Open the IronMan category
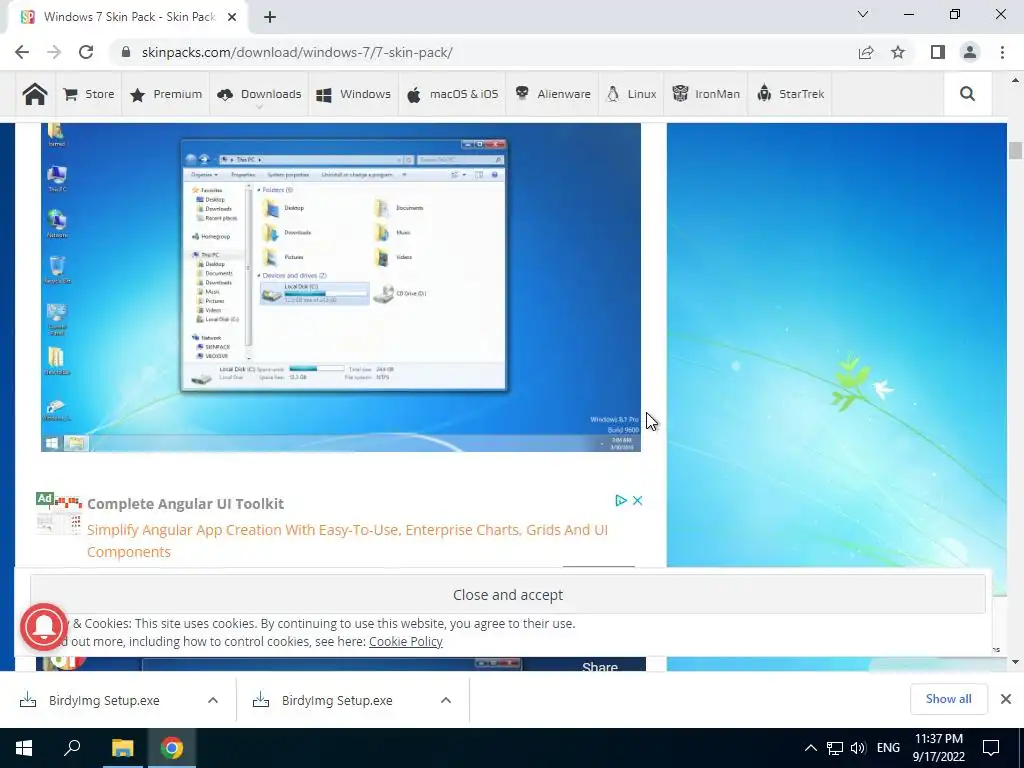 (x=706, y=94)
